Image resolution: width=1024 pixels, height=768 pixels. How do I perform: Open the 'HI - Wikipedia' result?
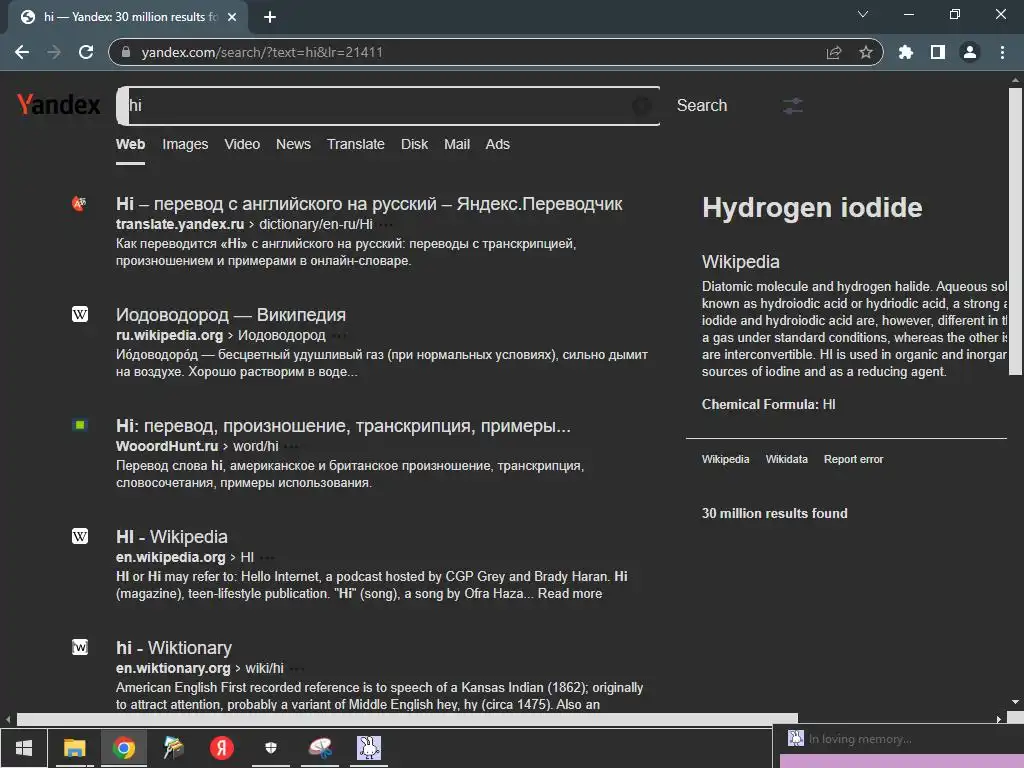[172, 537]
